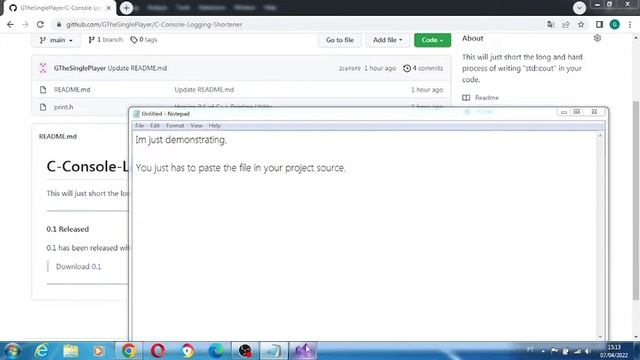
Task: Open a new Chrome tab
Action: [127, 8]
